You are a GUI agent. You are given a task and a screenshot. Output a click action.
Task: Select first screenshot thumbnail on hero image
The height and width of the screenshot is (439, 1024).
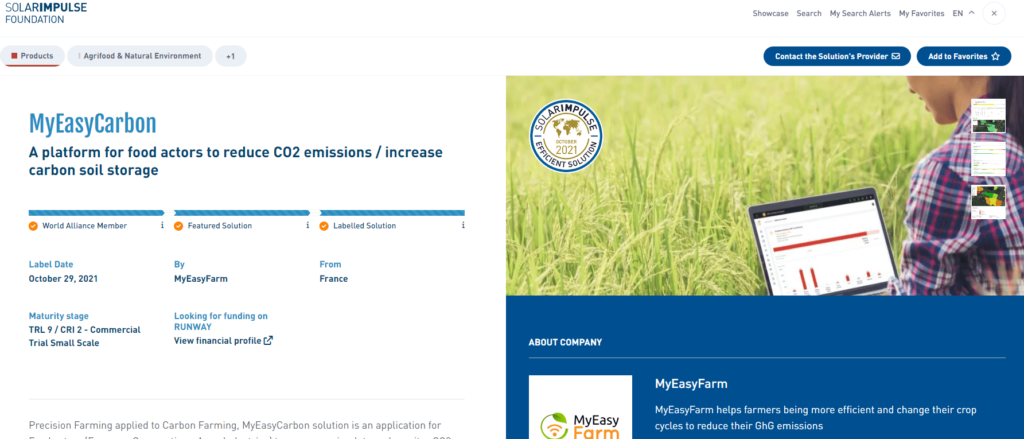click(x=988, y=116)
